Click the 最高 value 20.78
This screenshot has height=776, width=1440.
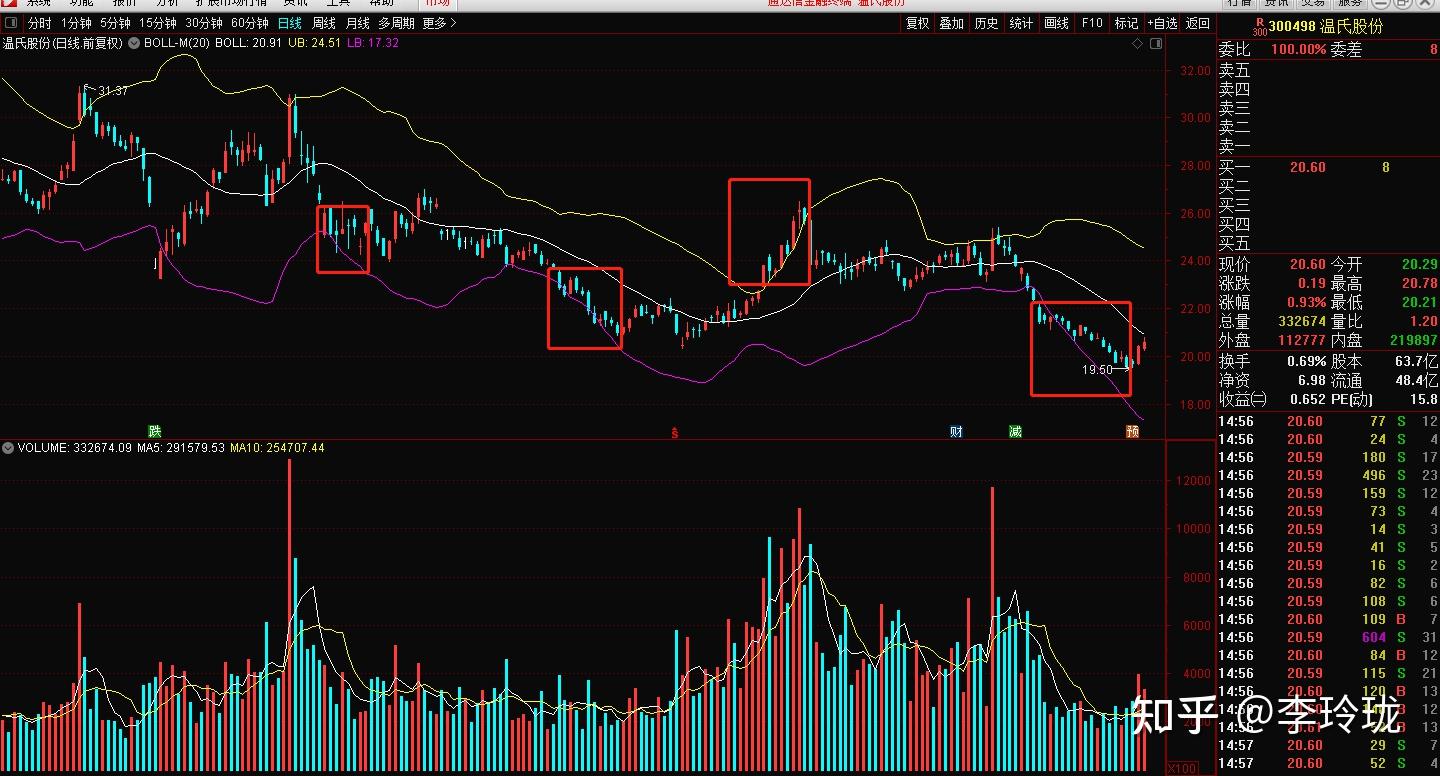pos(1419,283)
